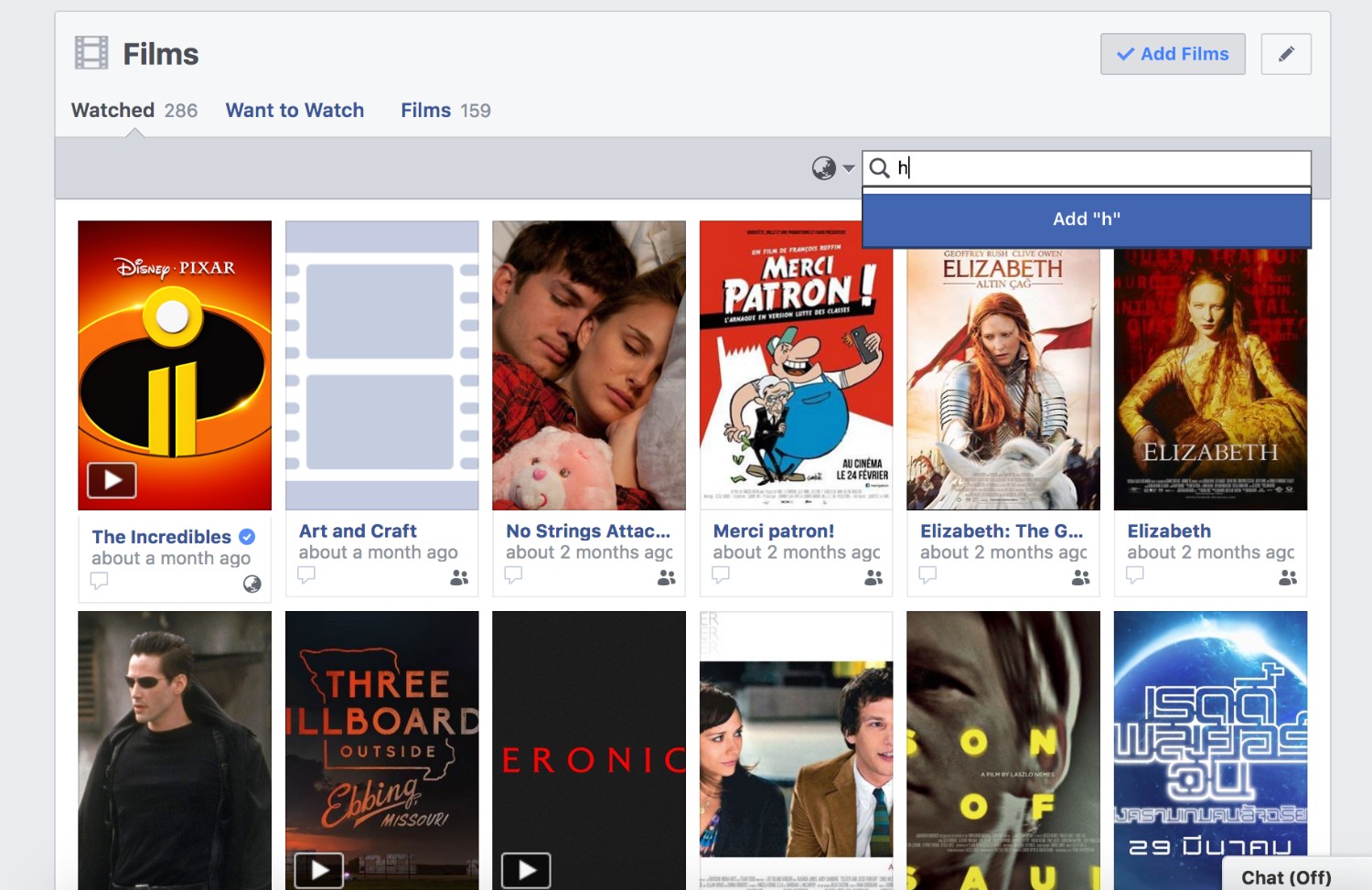Screen dimensions: 1372x890
Task: Open the Son of Saul poster thumbnail
Action: coord(1003,750)
